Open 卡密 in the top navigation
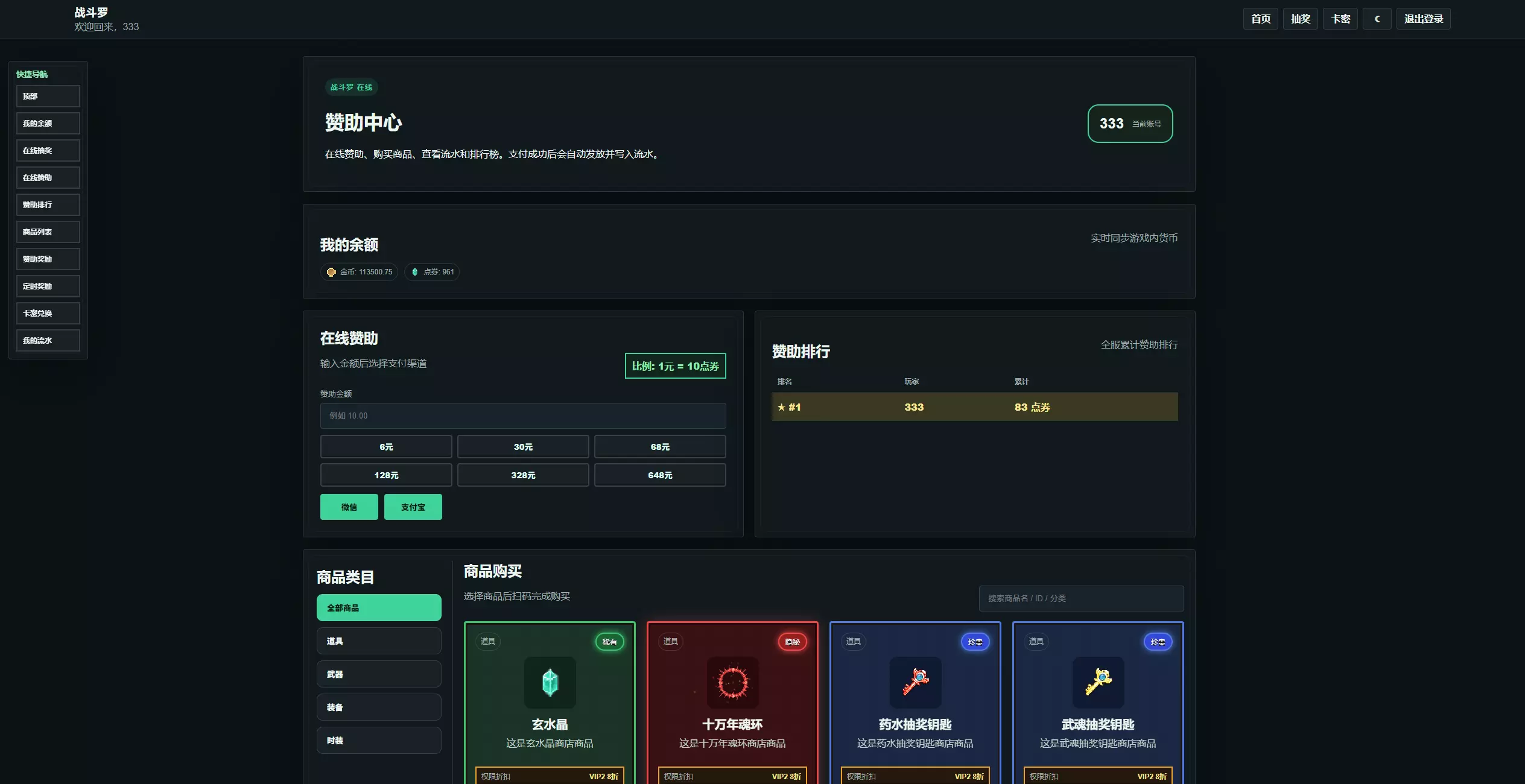 coord(1340,19)
